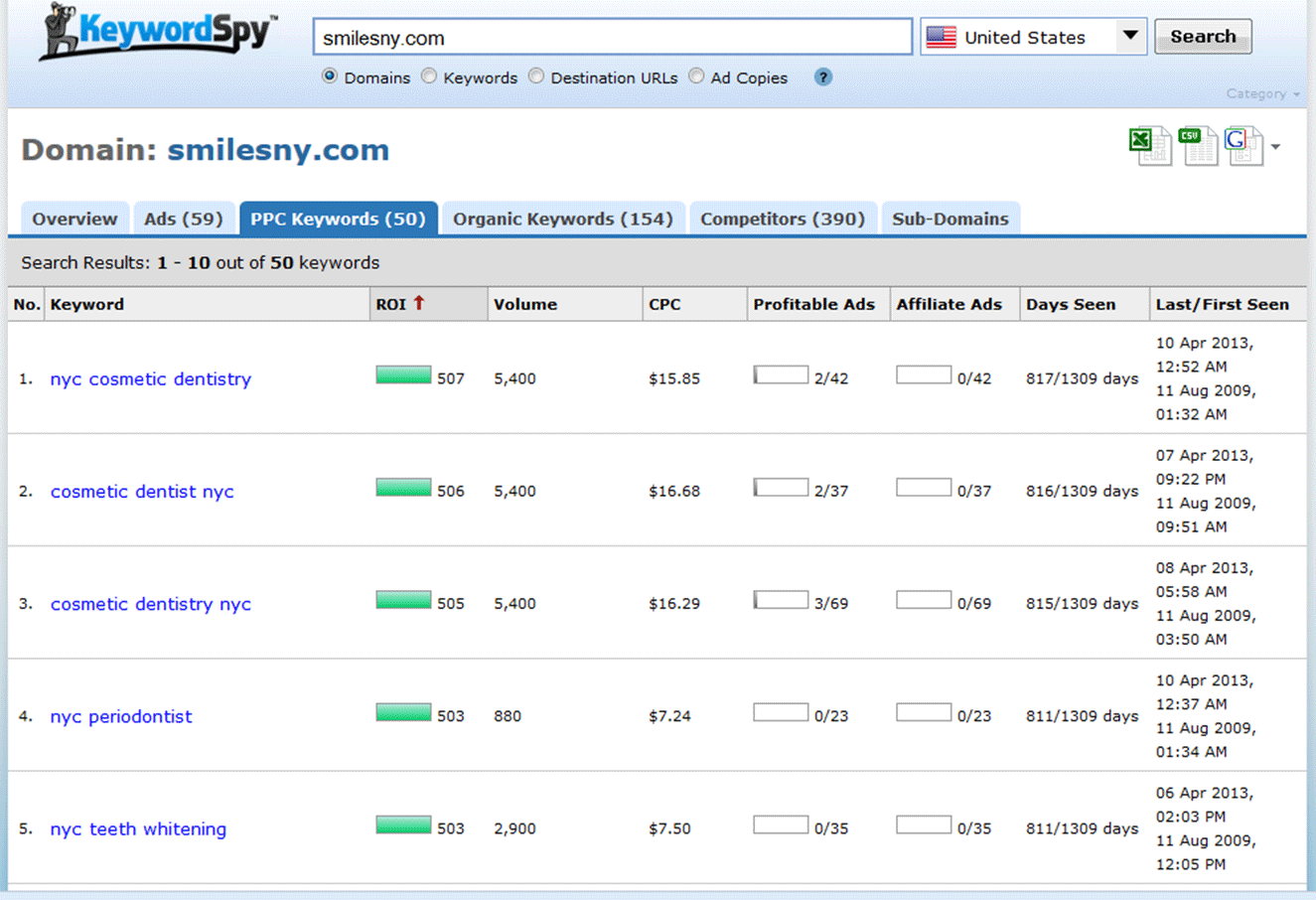Open the country dropdown arrow
The width and height of the screenshot is (1316, 900).
point(1129,37)
